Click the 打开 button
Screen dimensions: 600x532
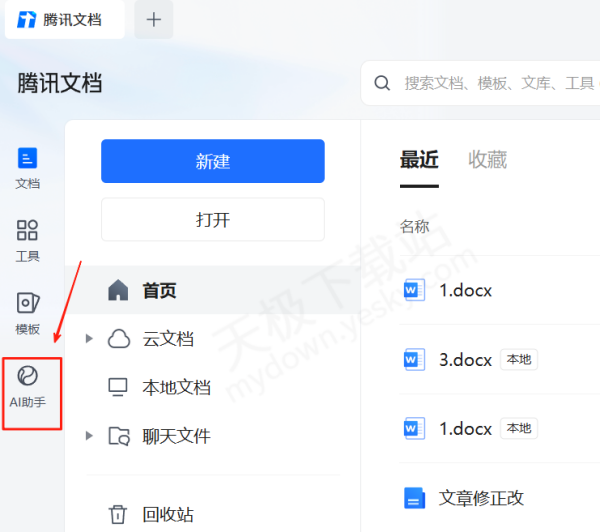213,219
